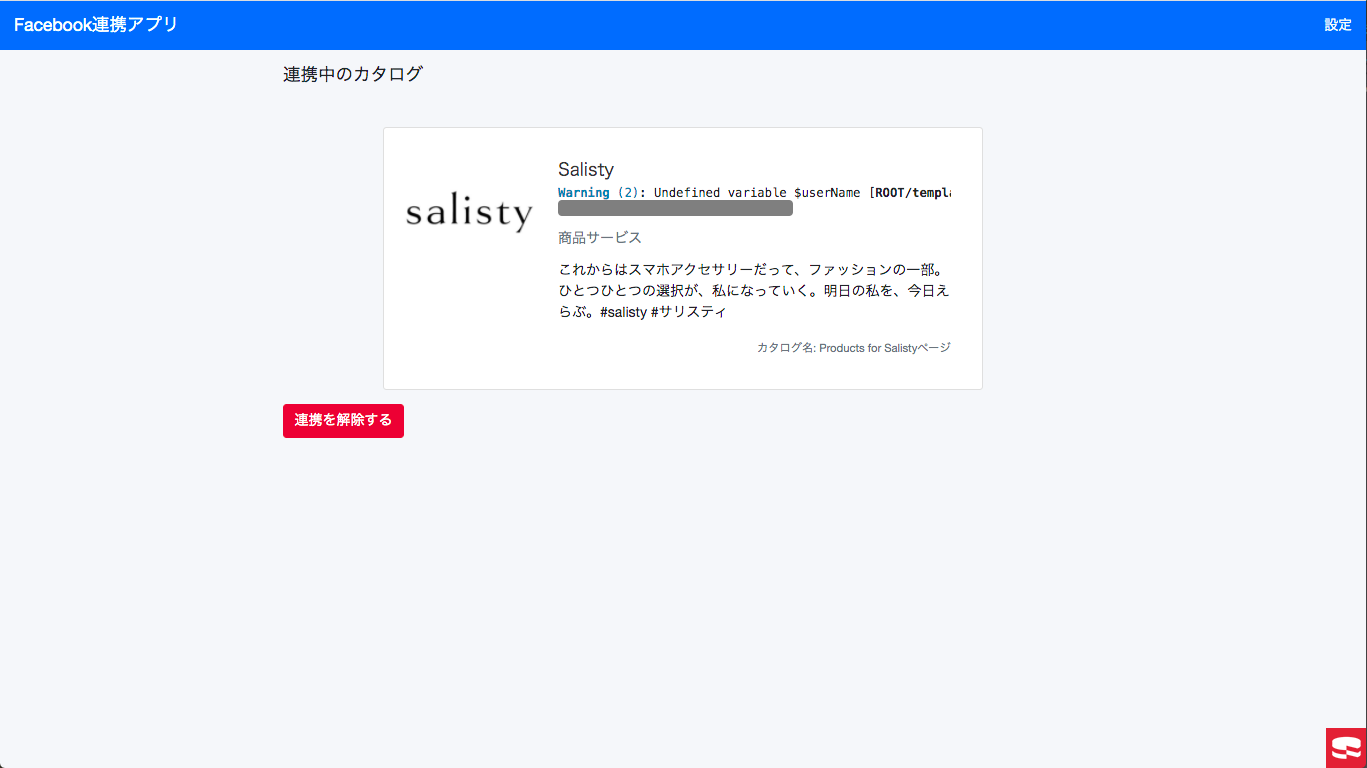Click the Salisty catalog title

586,169
